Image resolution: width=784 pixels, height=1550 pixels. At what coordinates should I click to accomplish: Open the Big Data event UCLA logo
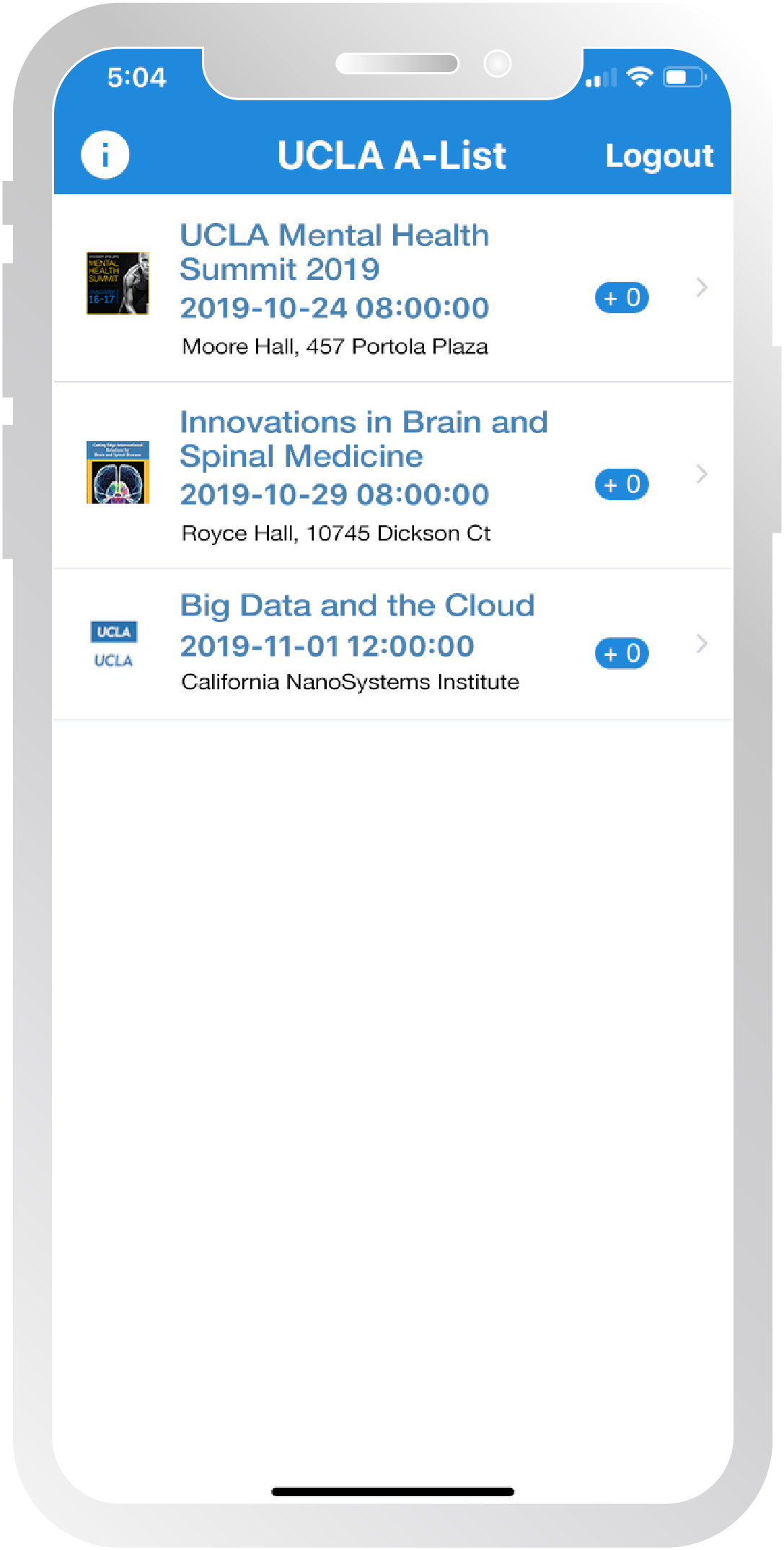pos(114,645)
